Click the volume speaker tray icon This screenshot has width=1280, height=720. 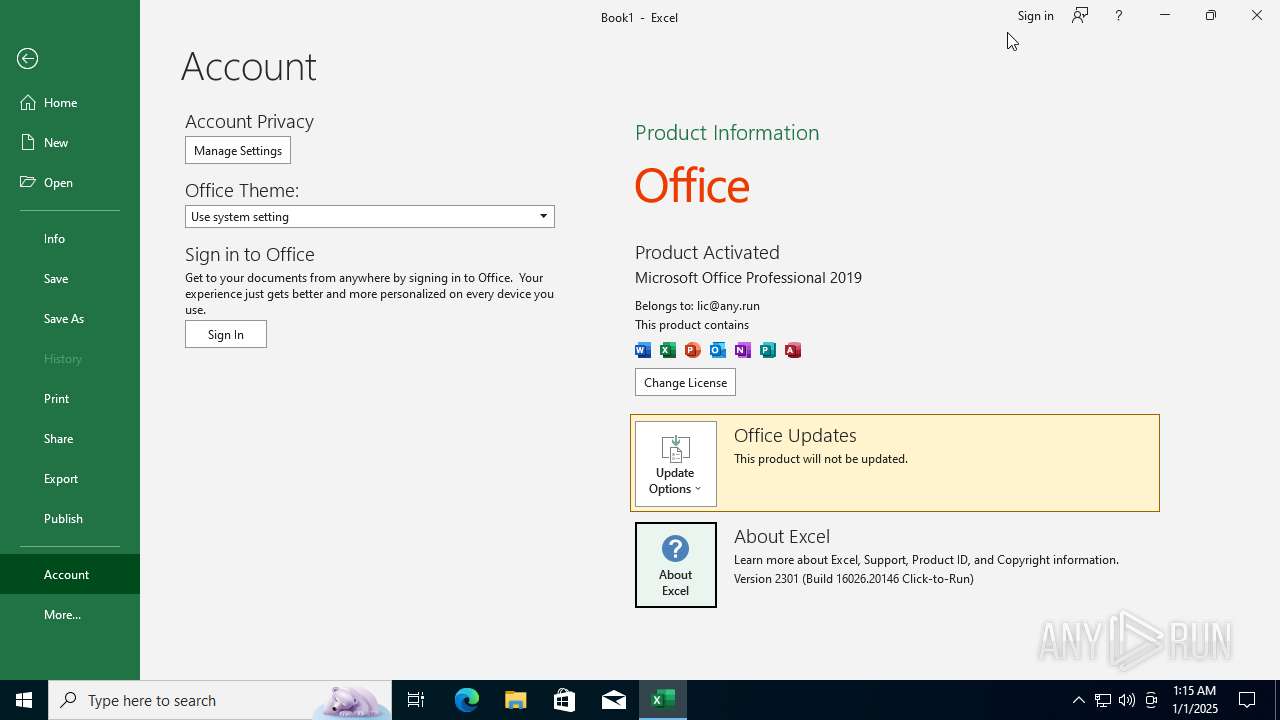coord(1127,700)
